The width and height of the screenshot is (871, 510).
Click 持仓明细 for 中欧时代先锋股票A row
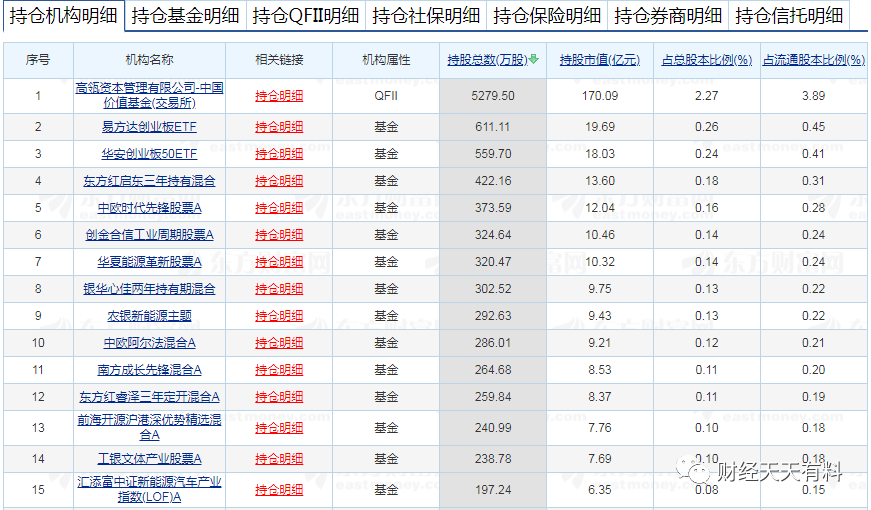click(x=279, y=208)
